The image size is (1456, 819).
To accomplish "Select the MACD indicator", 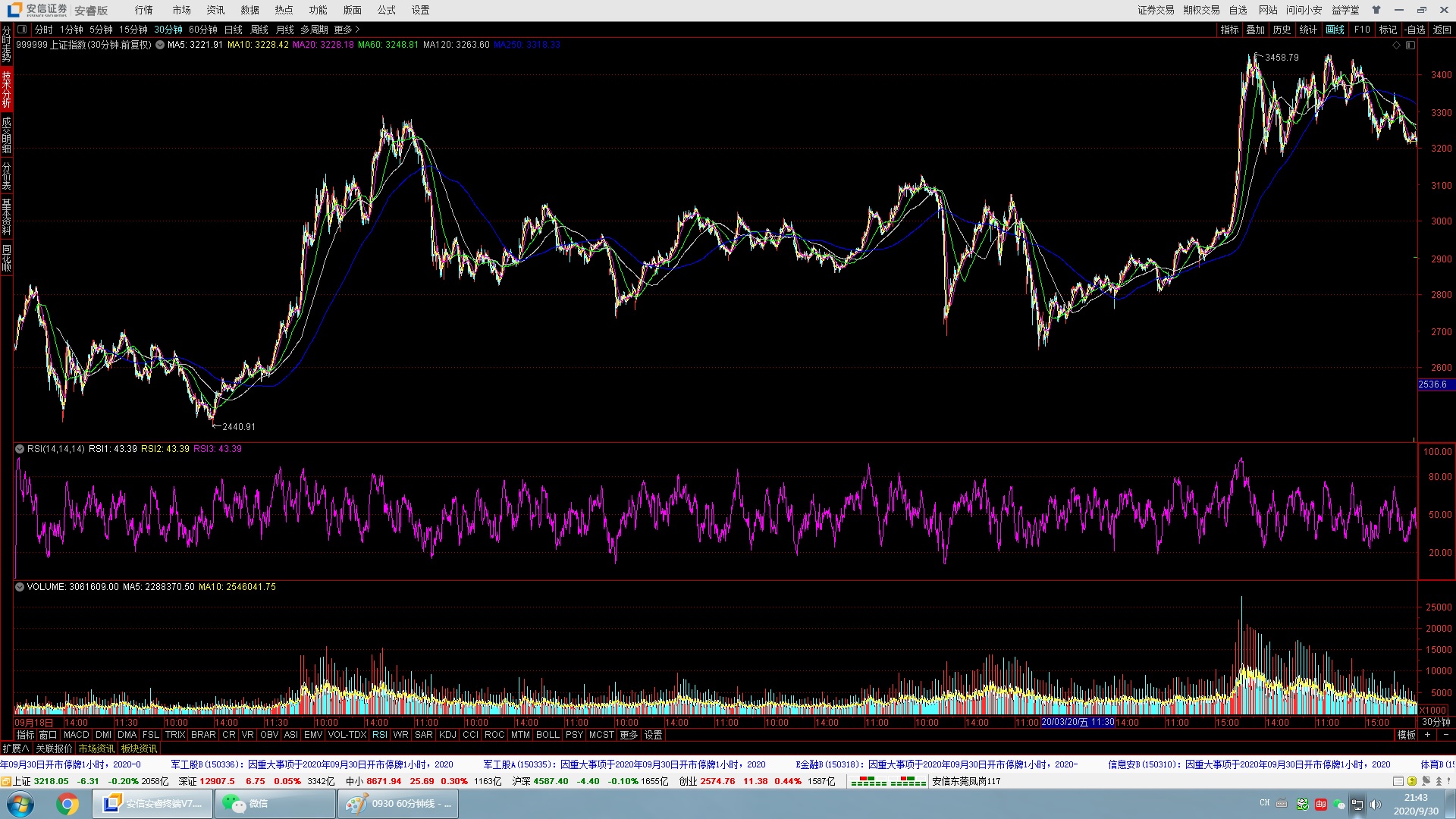I will coord(76,735).
